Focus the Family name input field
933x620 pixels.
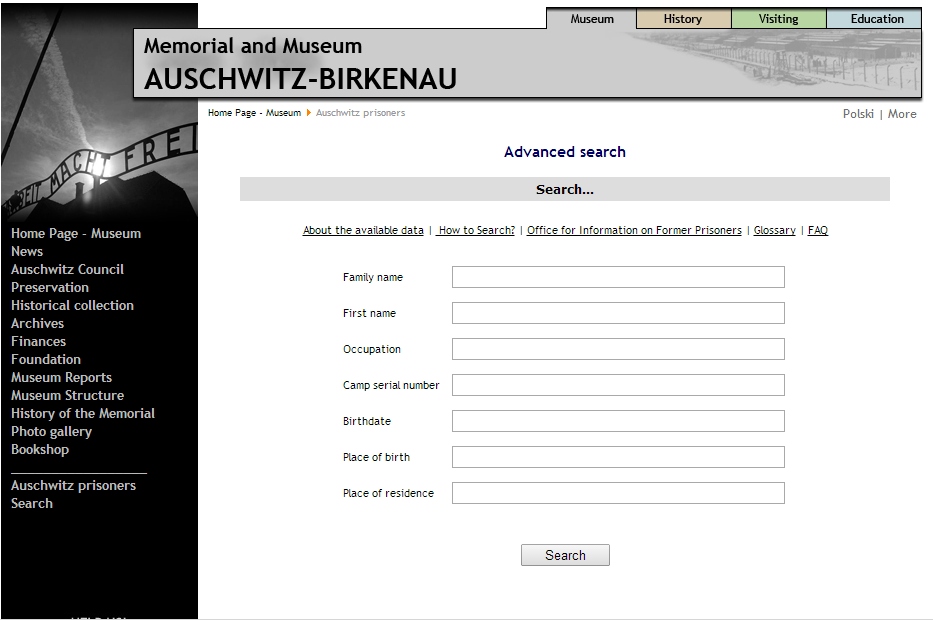[x=618, y=277]
